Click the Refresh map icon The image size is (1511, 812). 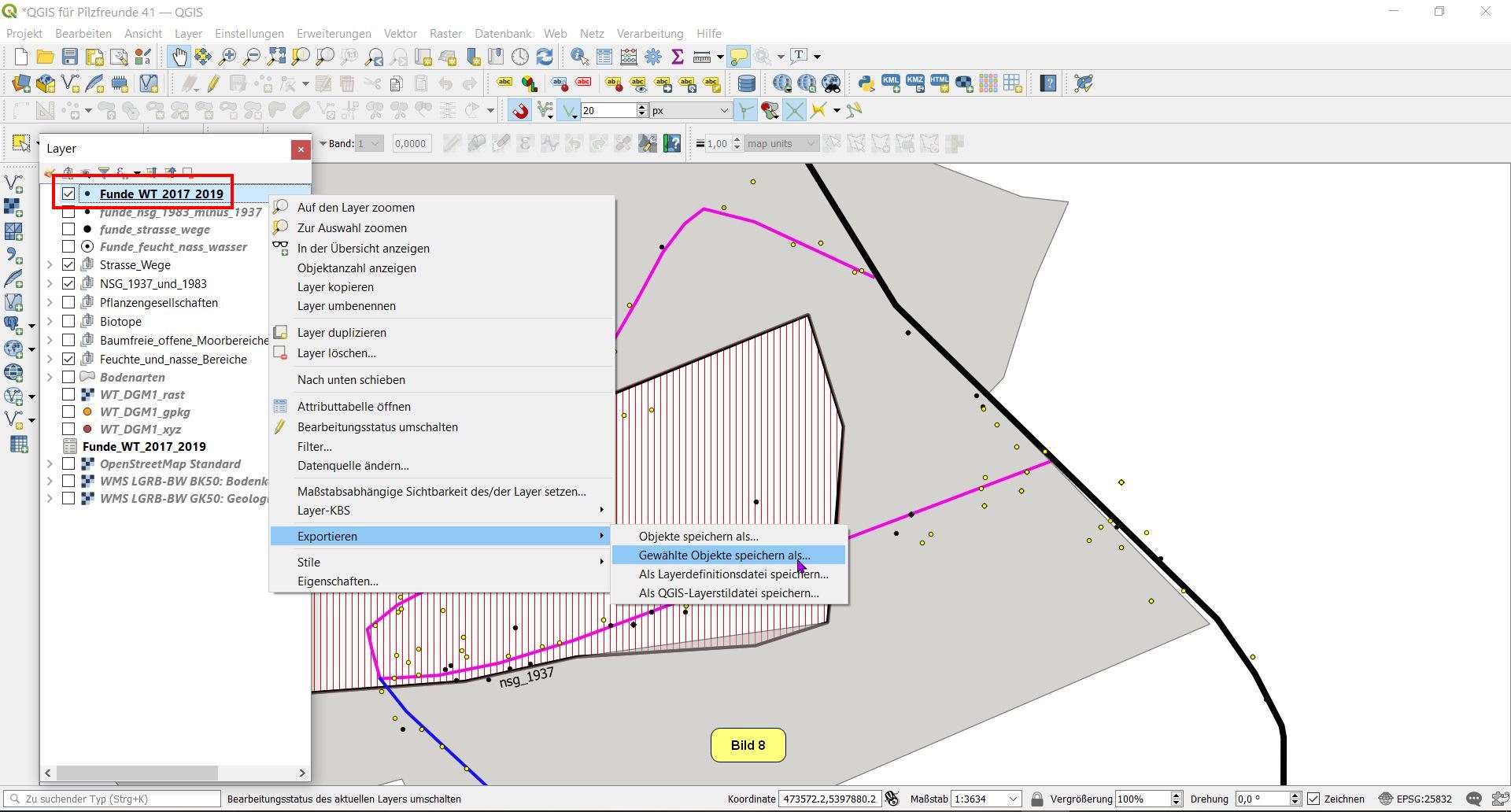coord(545,57)
